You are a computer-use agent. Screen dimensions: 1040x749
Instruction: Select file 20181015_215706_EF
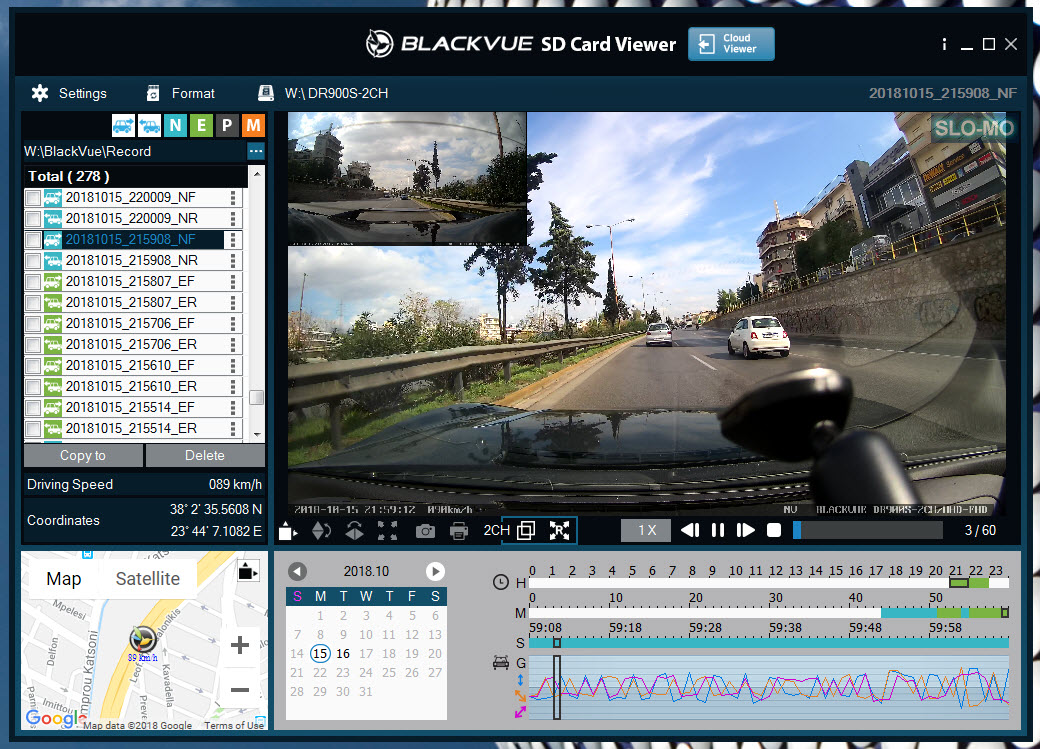(x=130, y=324)
